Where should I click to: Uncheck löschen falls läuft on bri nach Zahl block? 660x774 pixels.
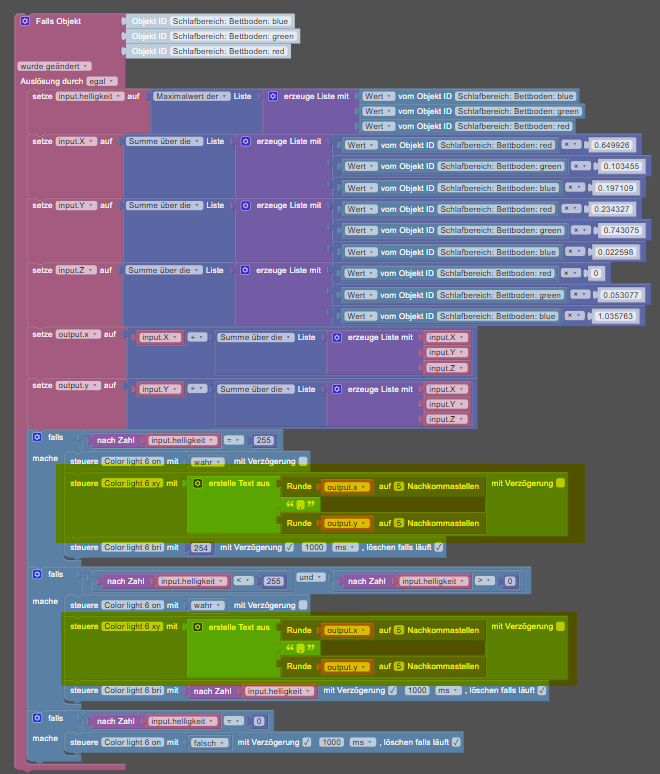542,690
